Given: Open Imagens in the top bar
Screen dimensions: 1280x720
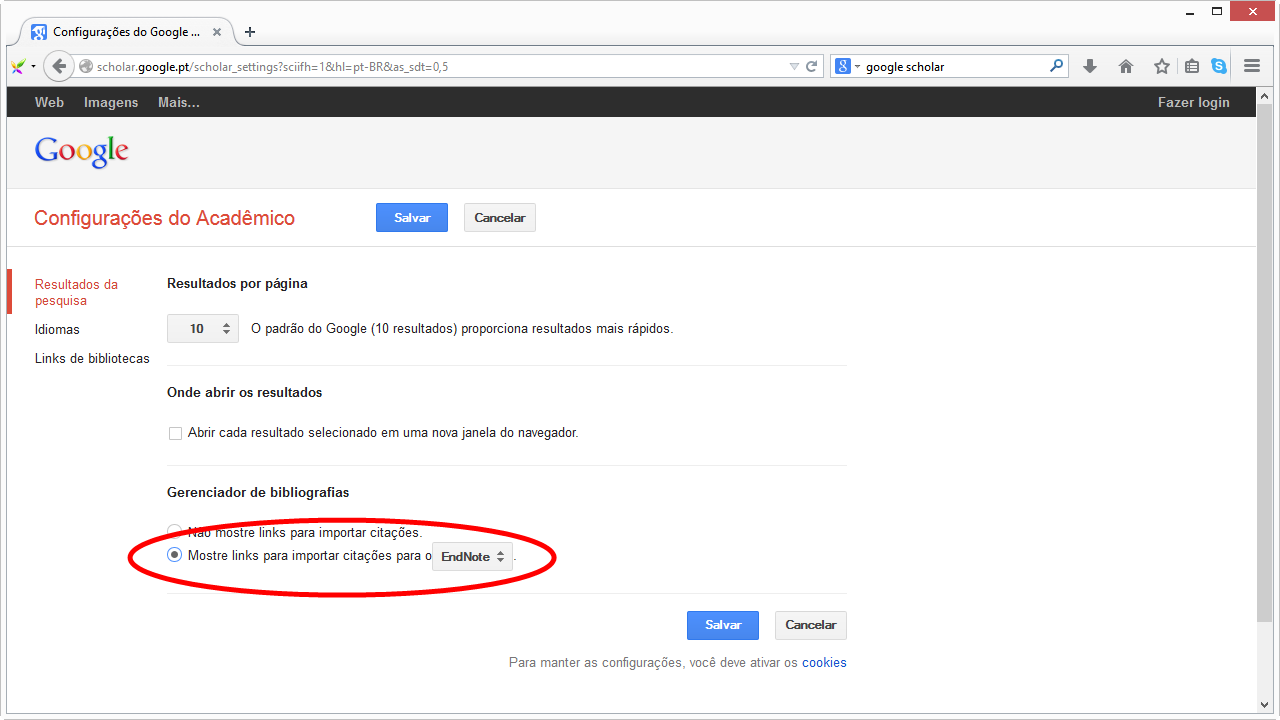Looking at the screenshot, I should (111, 102).
